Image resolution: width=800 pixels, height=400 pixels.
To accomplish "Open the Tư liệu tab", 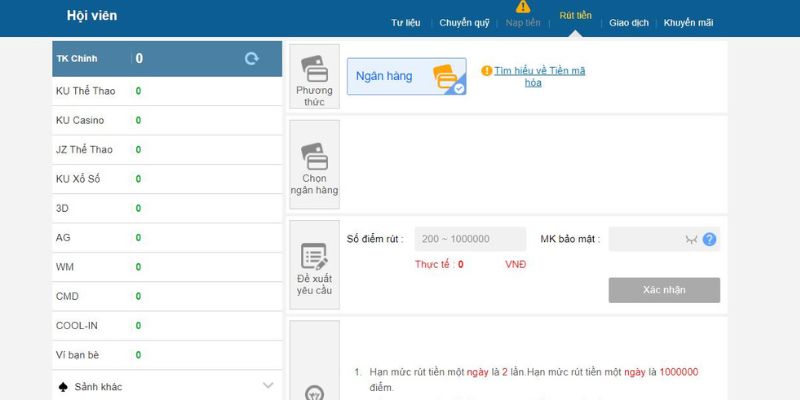I will pyautogui.click(x=406, y=23).
